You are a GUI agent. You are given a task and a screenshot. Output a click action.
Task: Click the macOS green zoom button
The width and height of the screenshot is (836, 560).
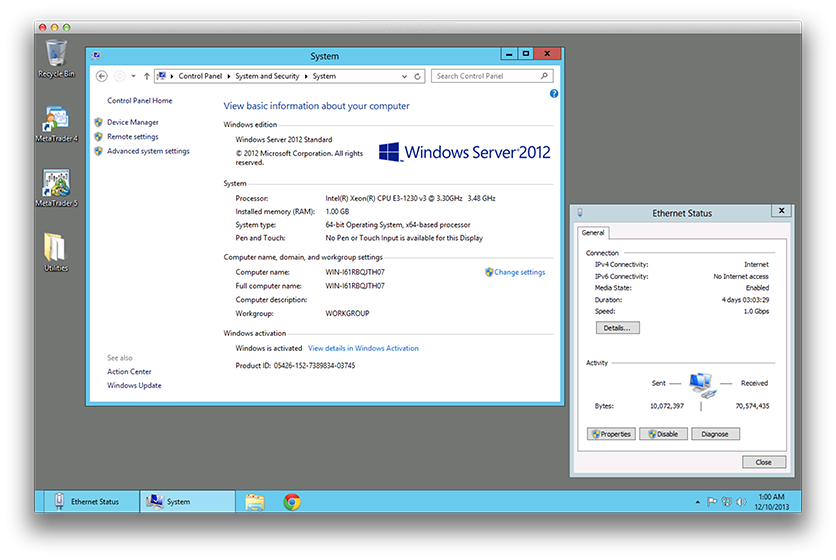[67, 27]
